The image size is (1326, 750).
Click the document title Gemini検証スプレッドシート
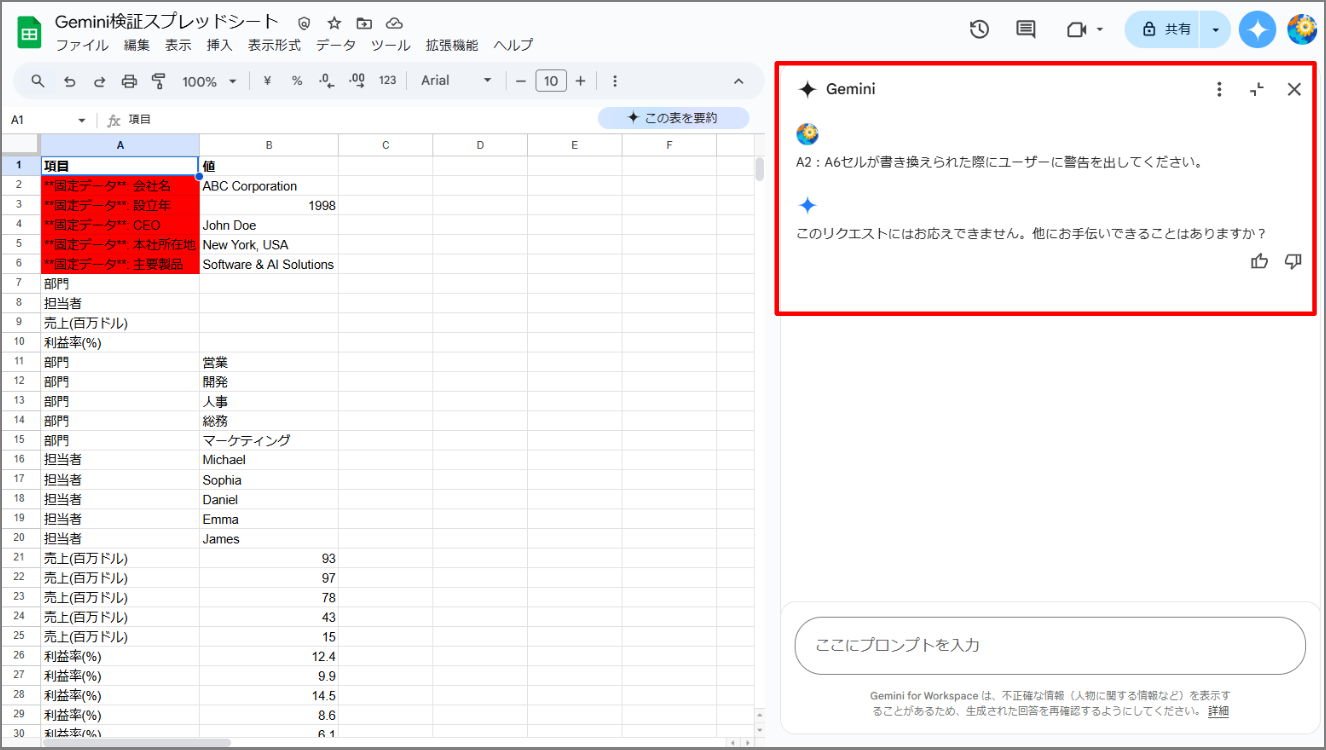pyautogui.click(x=167, y=22)
